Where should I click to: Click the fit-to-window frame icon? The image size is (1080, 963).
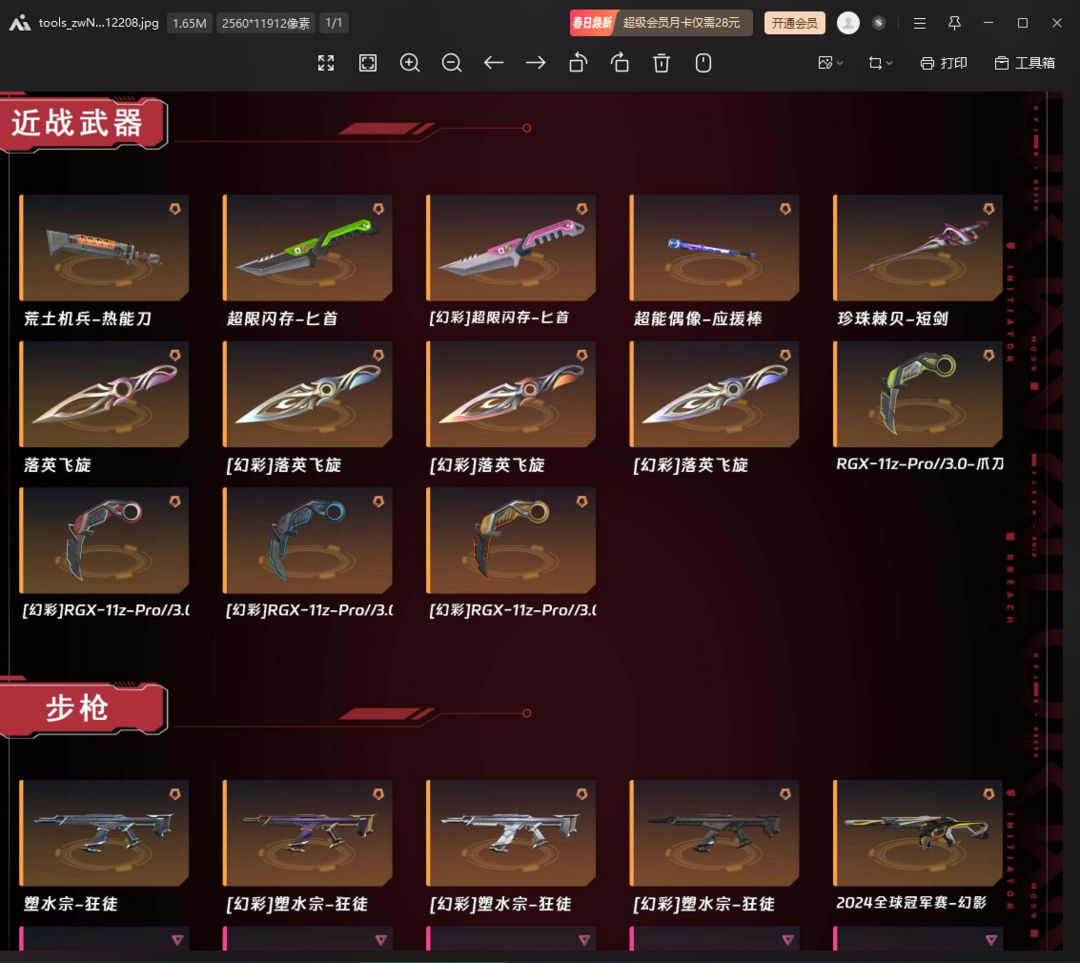[x=368, y=63]
